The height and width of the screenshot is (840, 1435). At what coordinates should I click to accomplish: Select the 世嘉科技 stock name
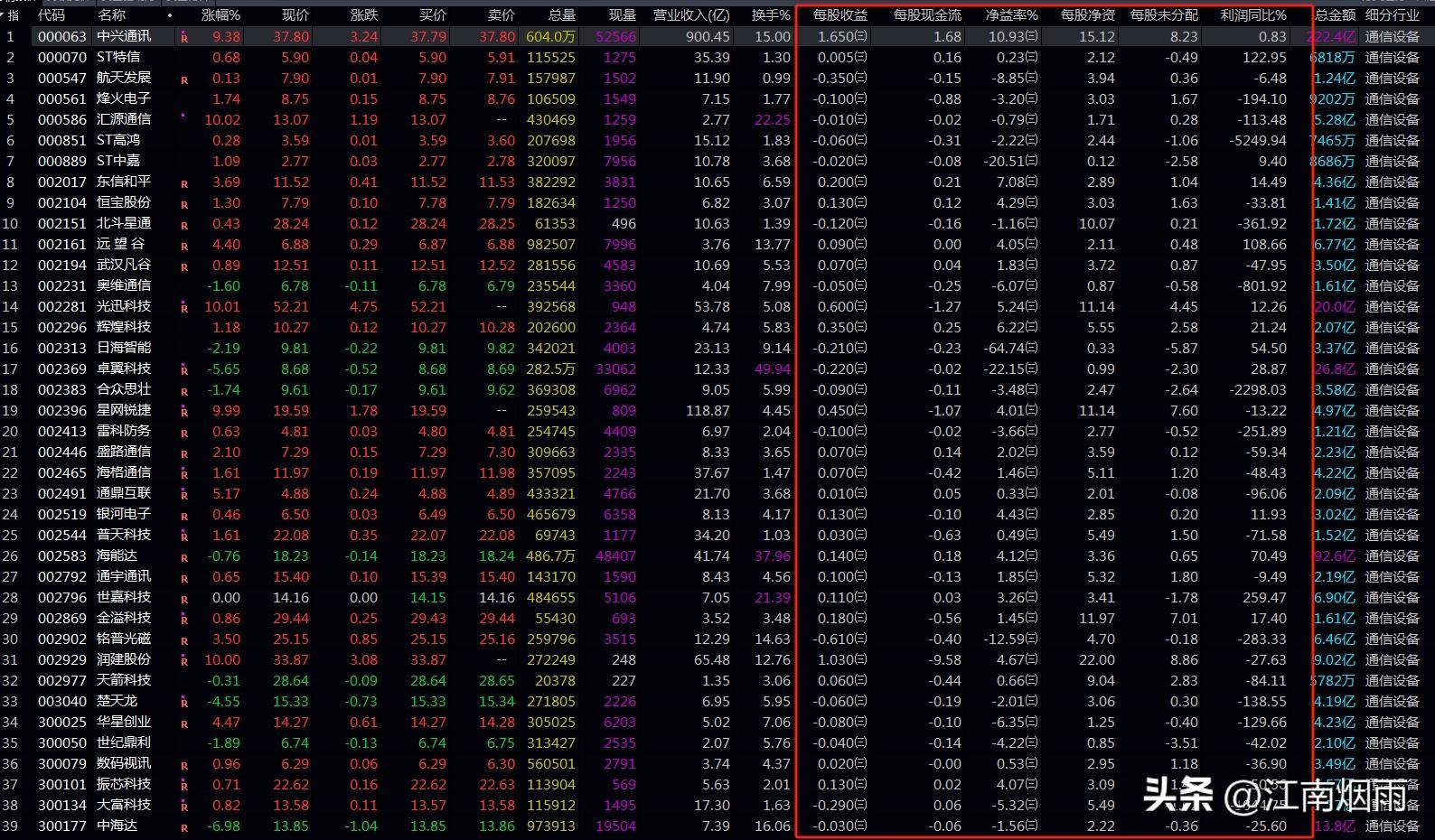coord(124,597)
